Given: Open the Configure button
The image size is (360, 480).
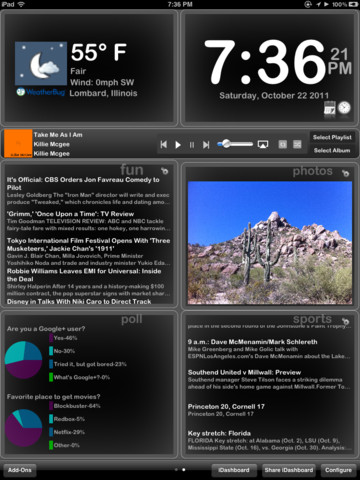Looking at the screenshot, I should pyautogui.click(x=338, y=470).
